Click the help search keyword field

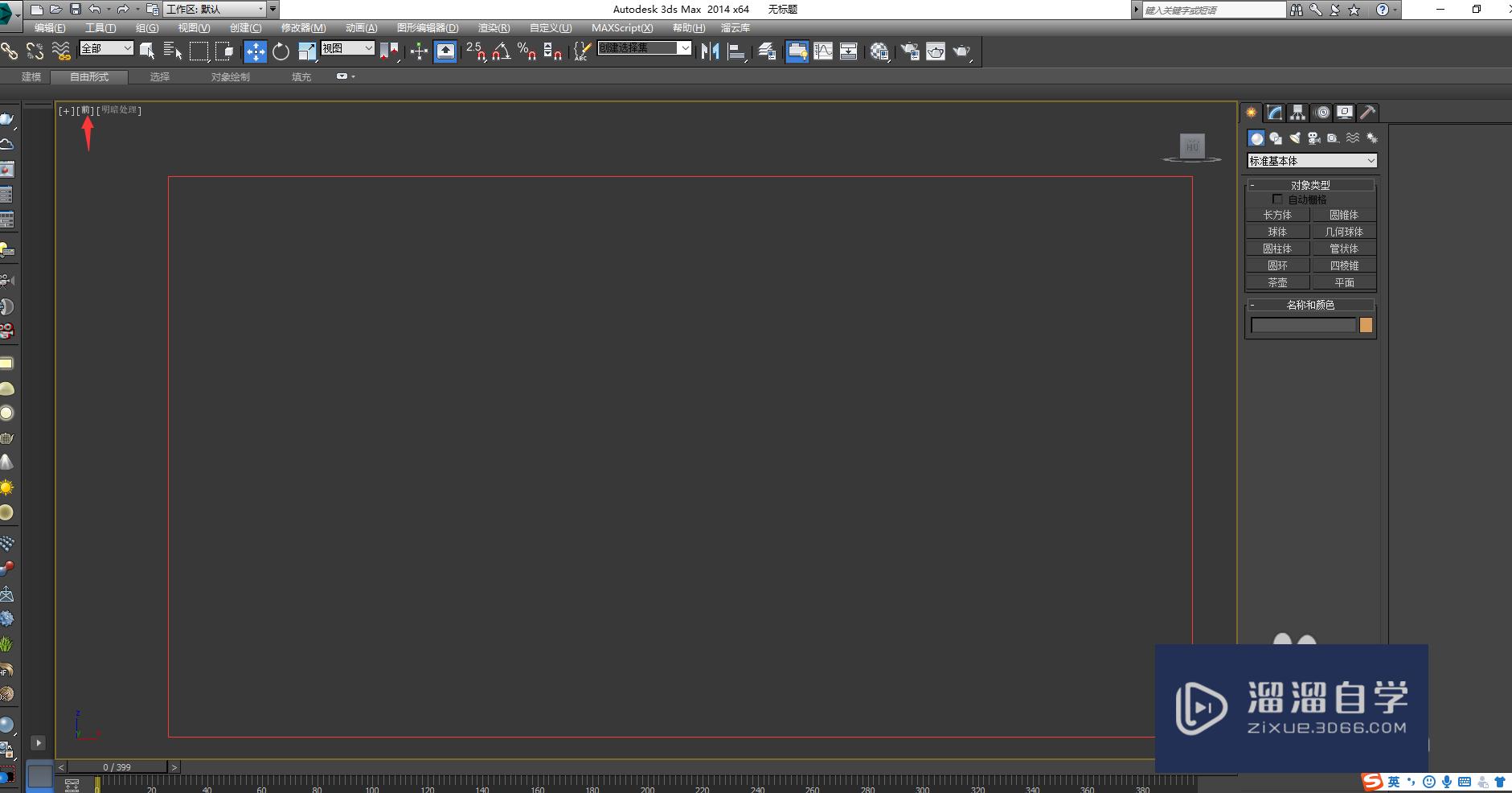(1214, 10)
